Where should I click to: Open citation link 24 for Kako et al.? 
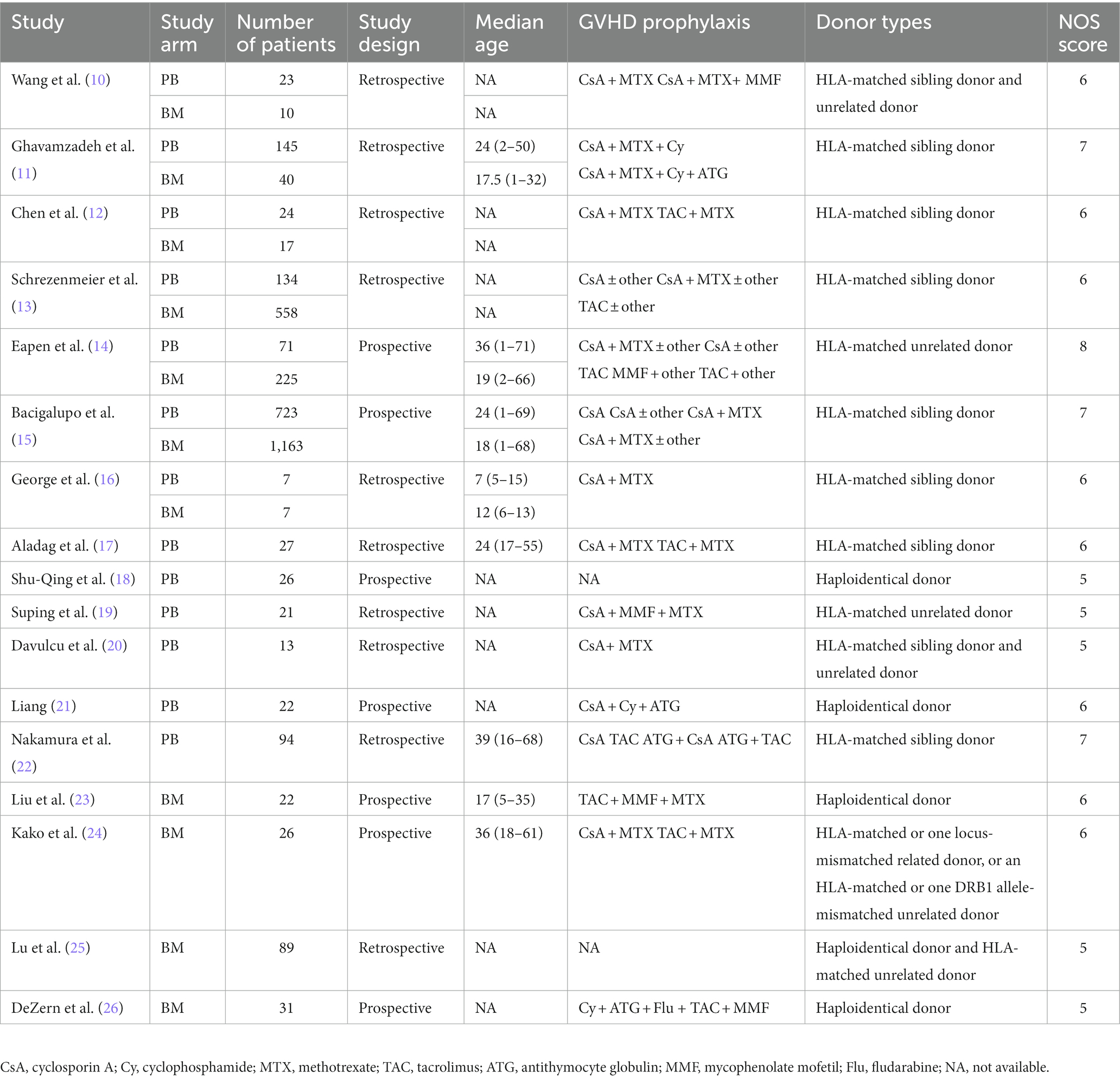[x=94, y=833]
